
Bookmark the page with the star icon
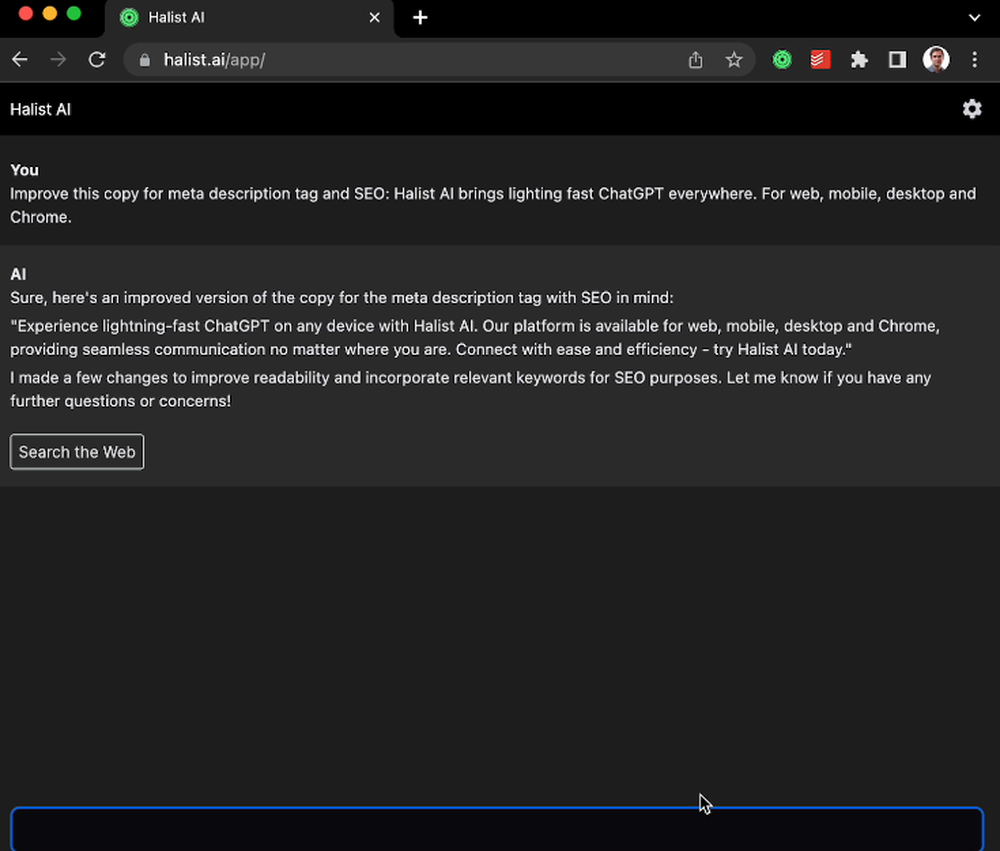[x=734, y=59]
